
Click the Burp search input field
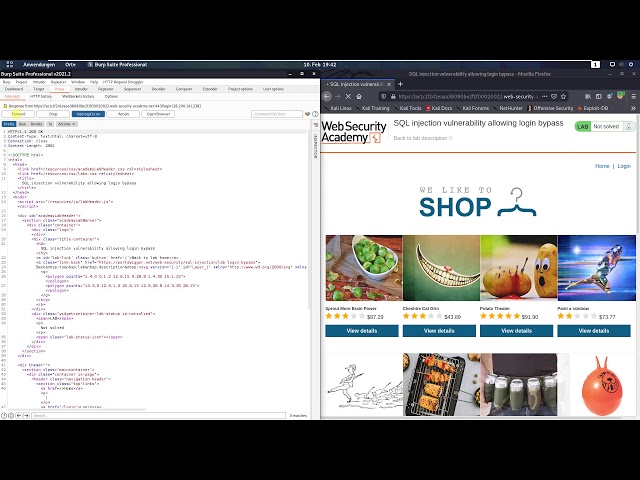(158, 416)
